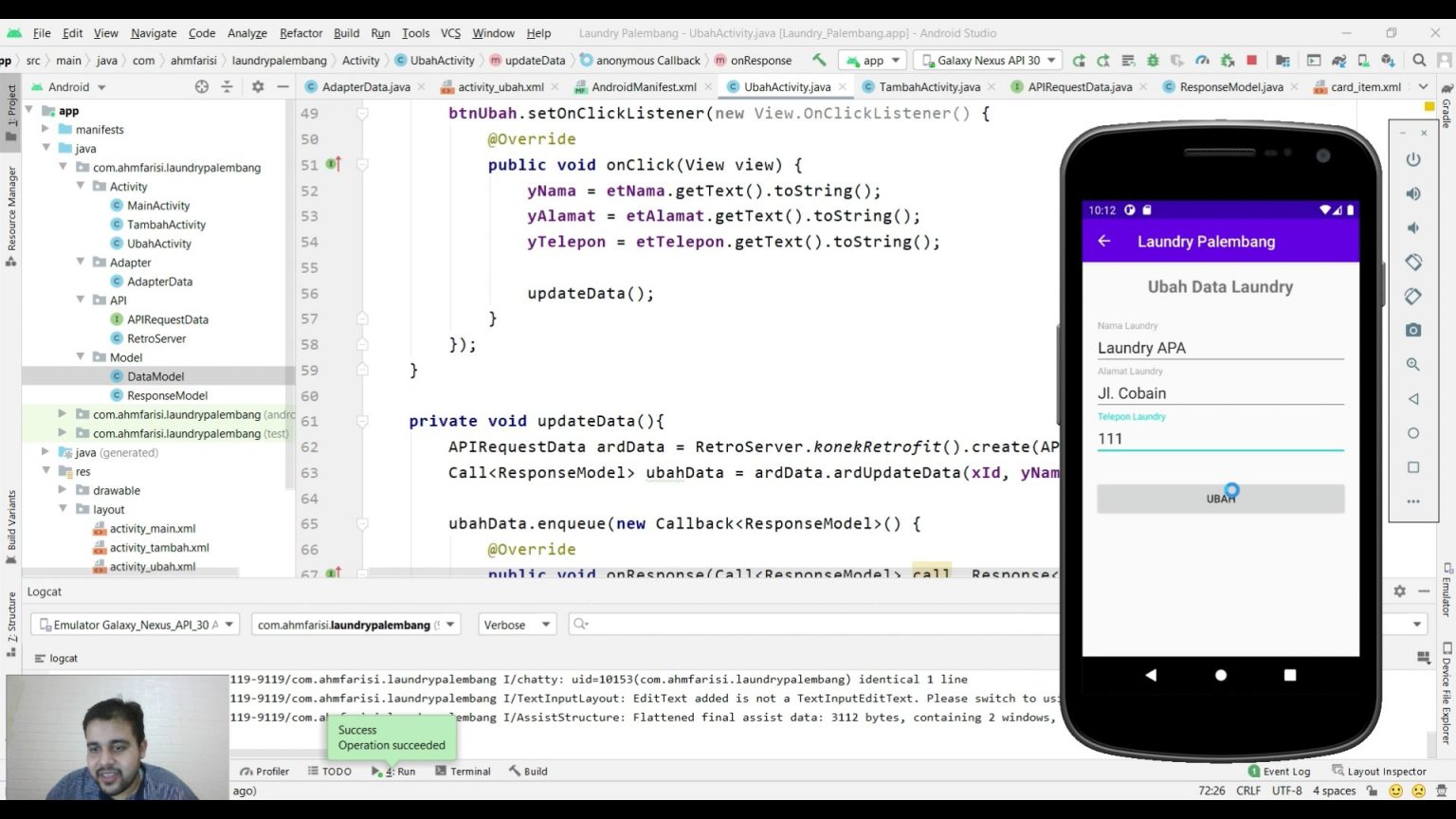Click the Telepon Laundry field "111"
Image resolution: width=1456 pixels, height=819 pixels.
[1221, 438]
